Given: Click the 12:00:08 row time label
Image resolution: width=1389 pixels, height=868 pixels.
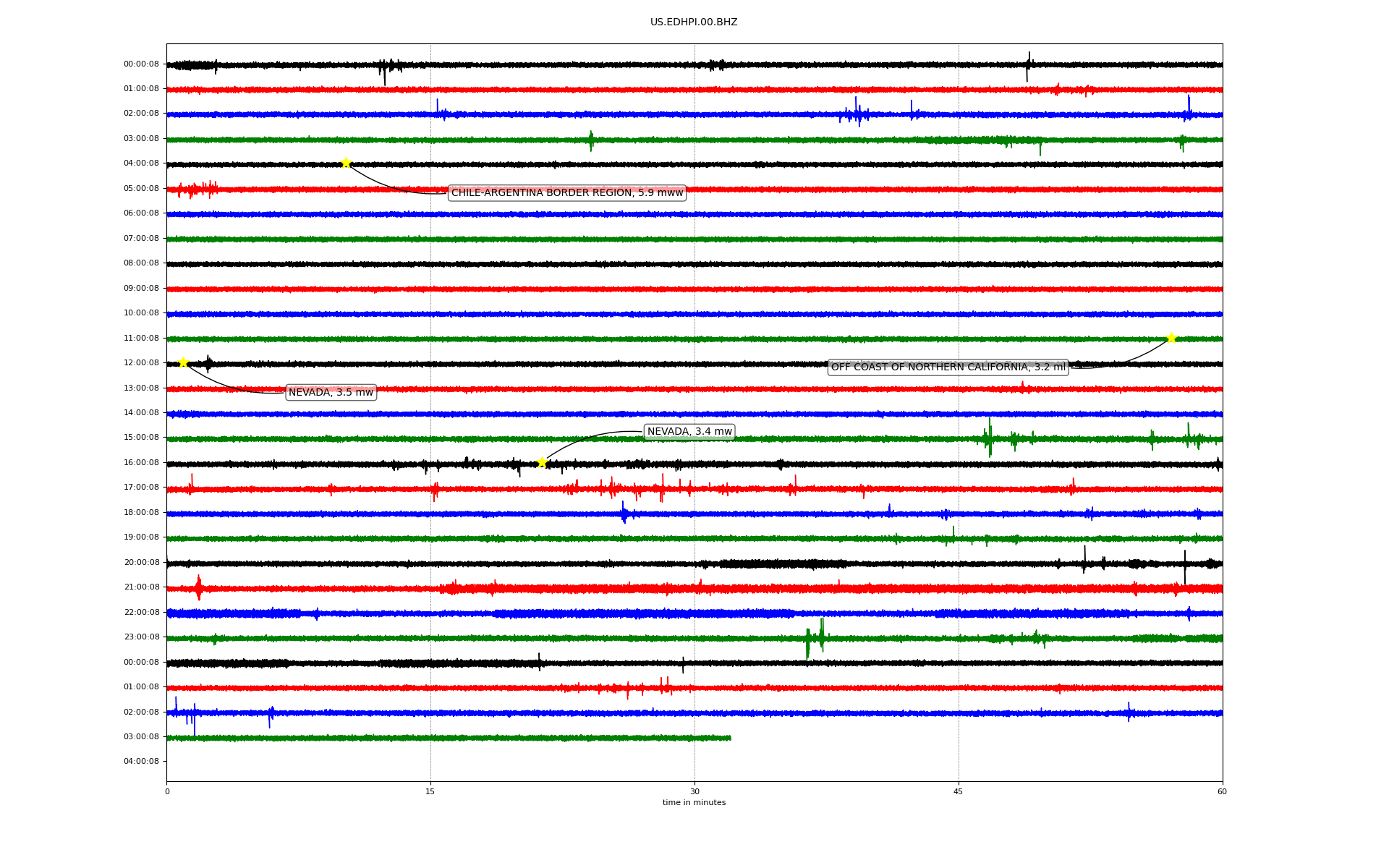Looking at the screenshot, I should (141, 363).
